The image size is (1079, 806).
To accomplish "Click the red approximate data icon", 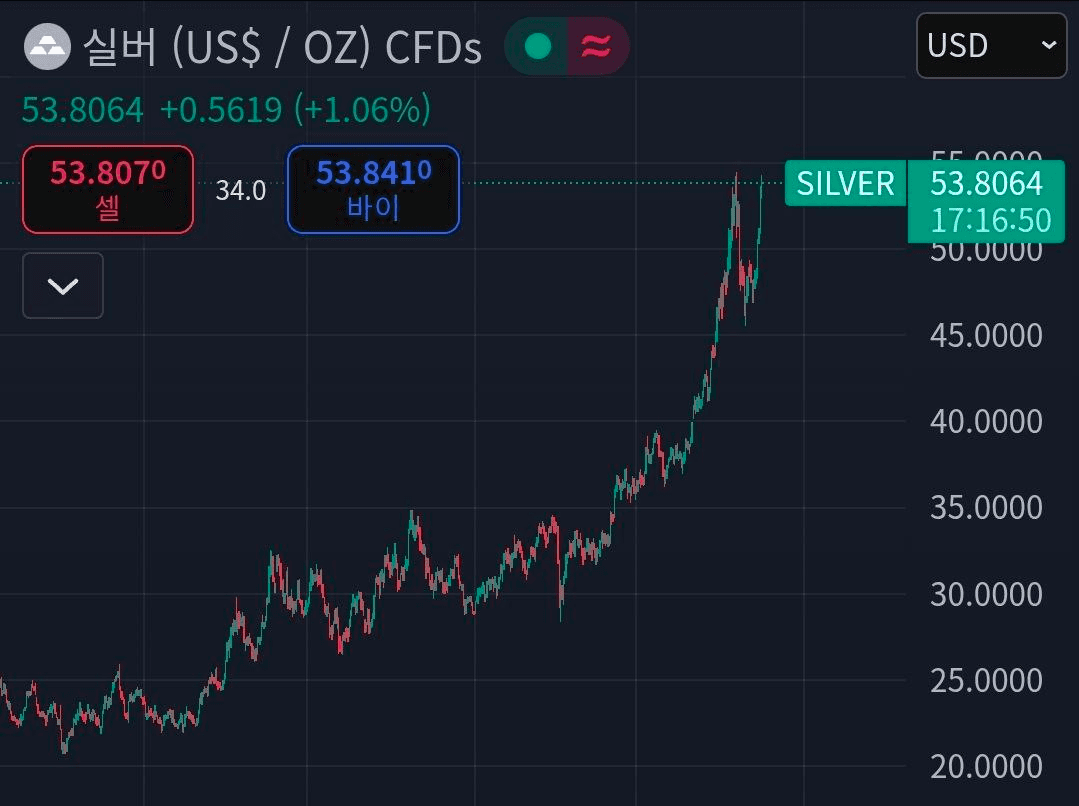I will 596,46.
